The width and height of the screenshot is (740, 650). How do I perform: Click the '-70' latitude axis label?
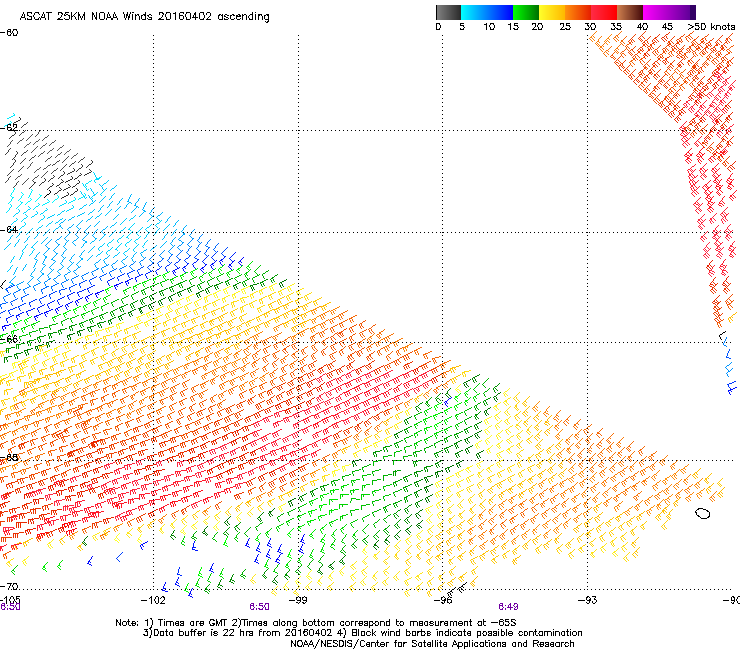tap(9, 587)
